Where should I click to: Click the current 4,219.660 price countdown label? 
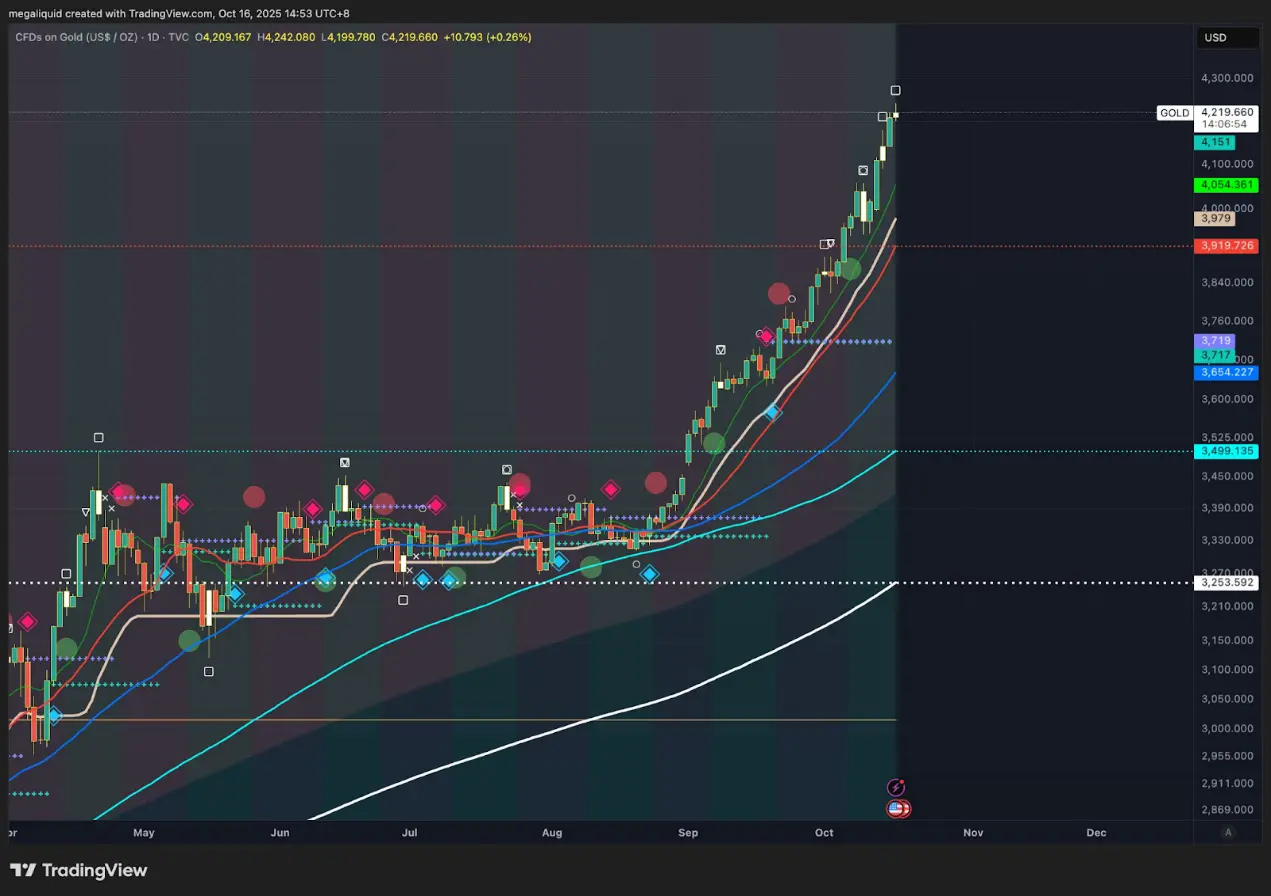(1226, 118)
